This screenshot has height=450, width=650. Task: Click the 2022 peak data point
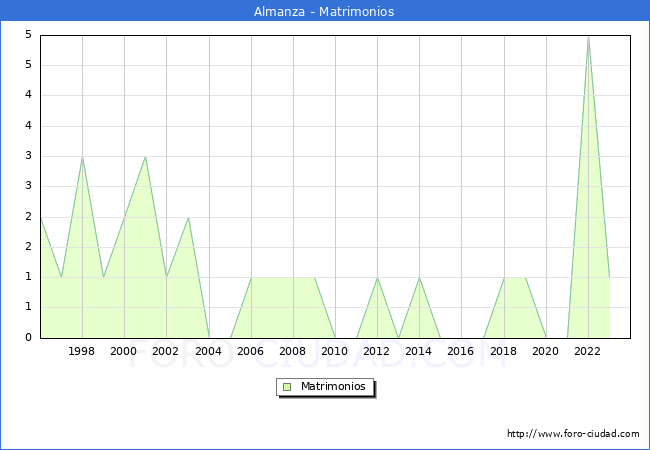pyautogui.click(x=588, y=37)
